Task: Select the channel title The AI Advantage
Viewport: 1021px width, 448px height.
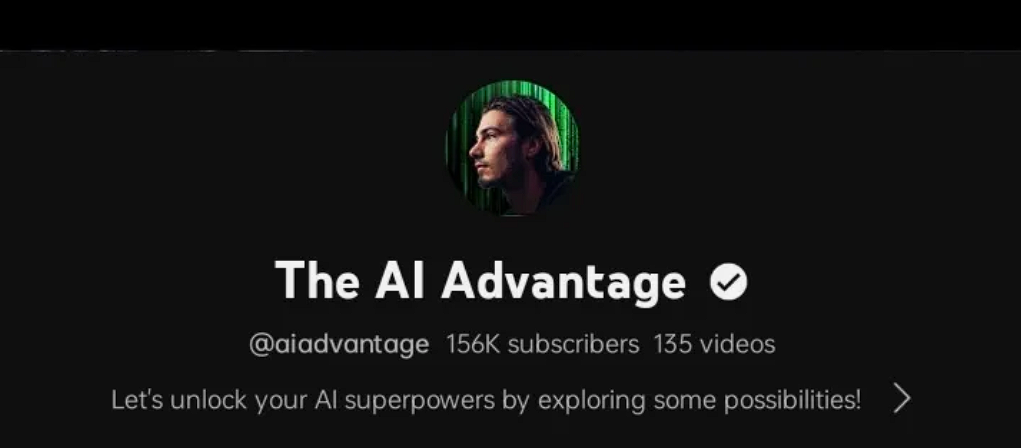Action: [x=480, y=282]
